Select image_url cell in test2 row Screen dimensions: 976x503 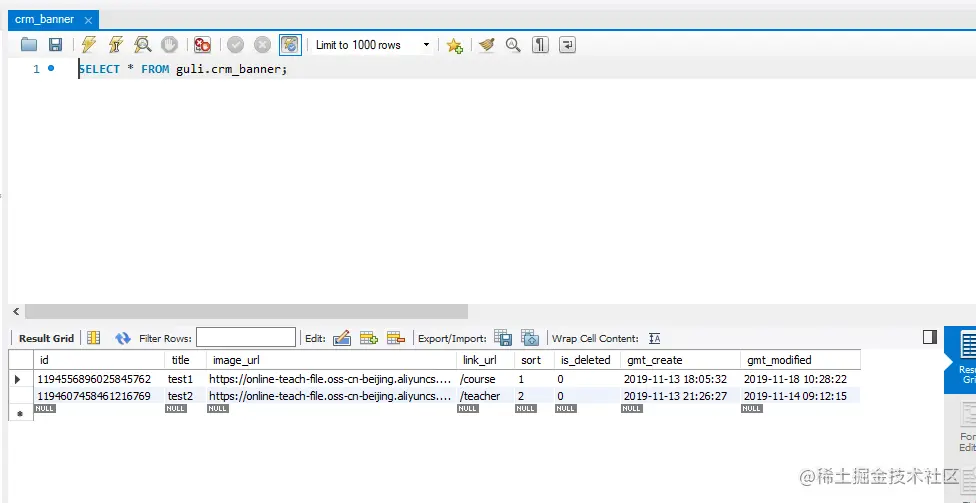point(331,395)
